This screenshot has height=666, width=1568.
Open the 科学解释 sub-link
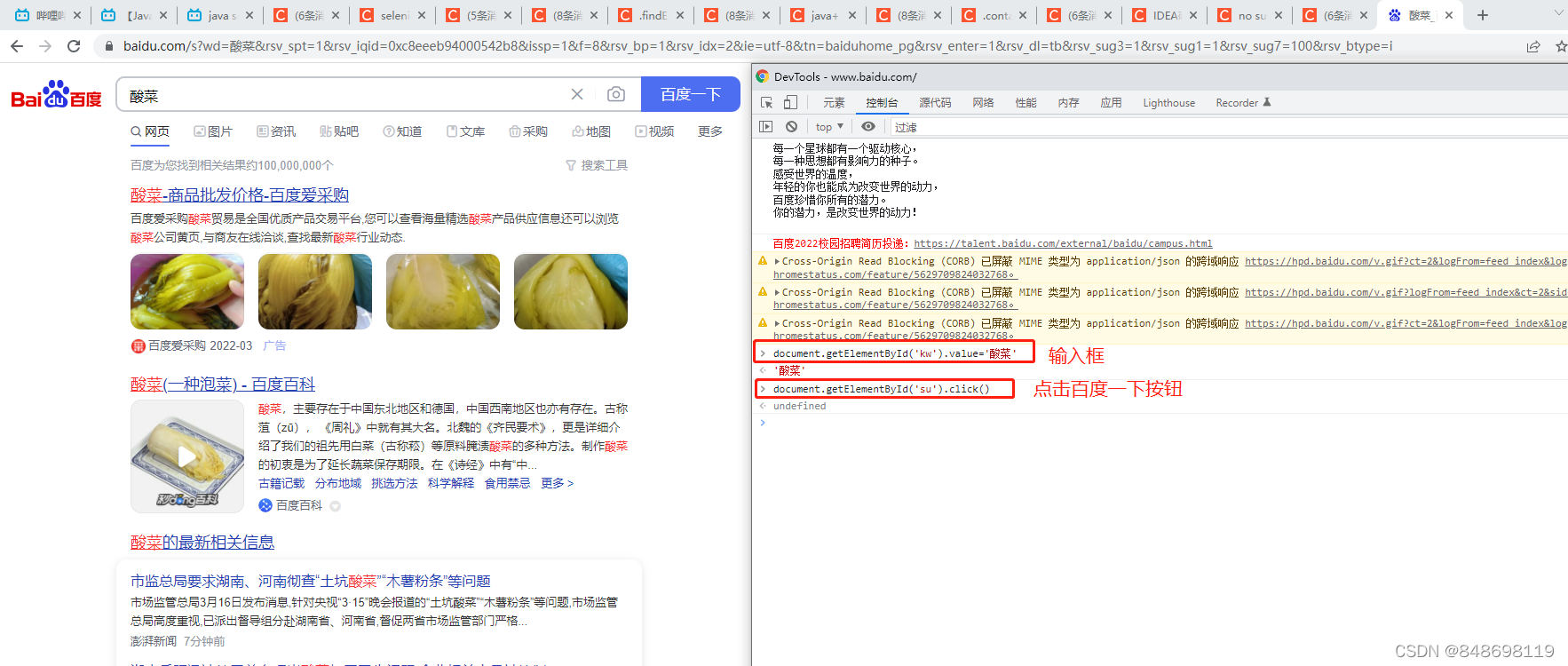coord(451,483)
